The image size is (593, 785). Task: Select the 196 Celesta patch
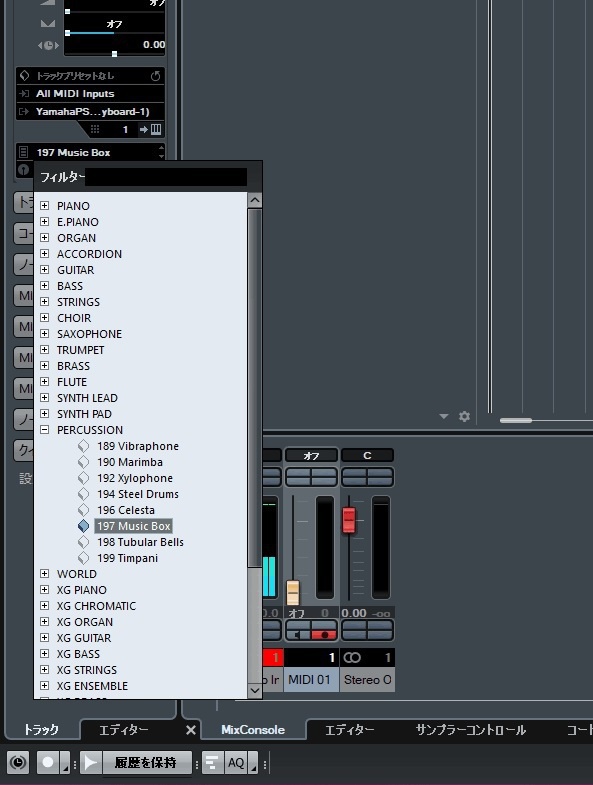(x=126, y=510)
